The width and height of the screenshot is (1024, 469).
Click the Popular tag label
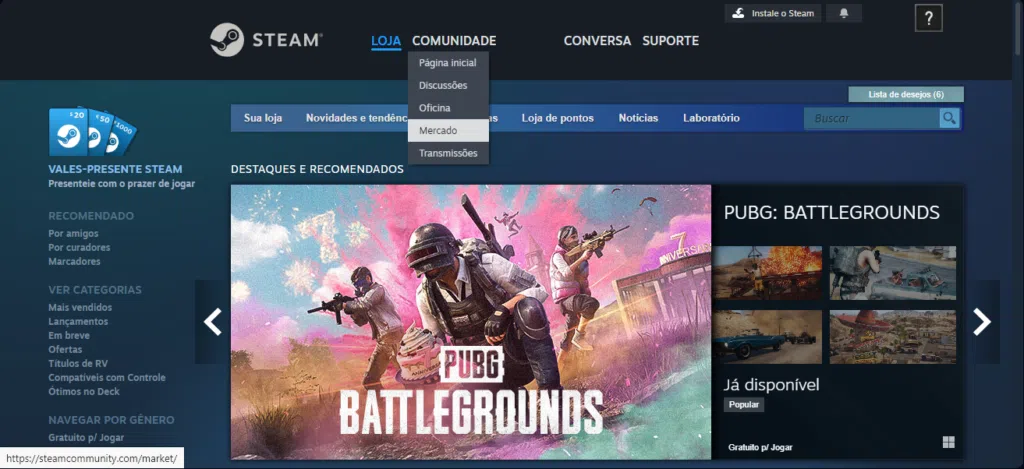pos(744,405)
